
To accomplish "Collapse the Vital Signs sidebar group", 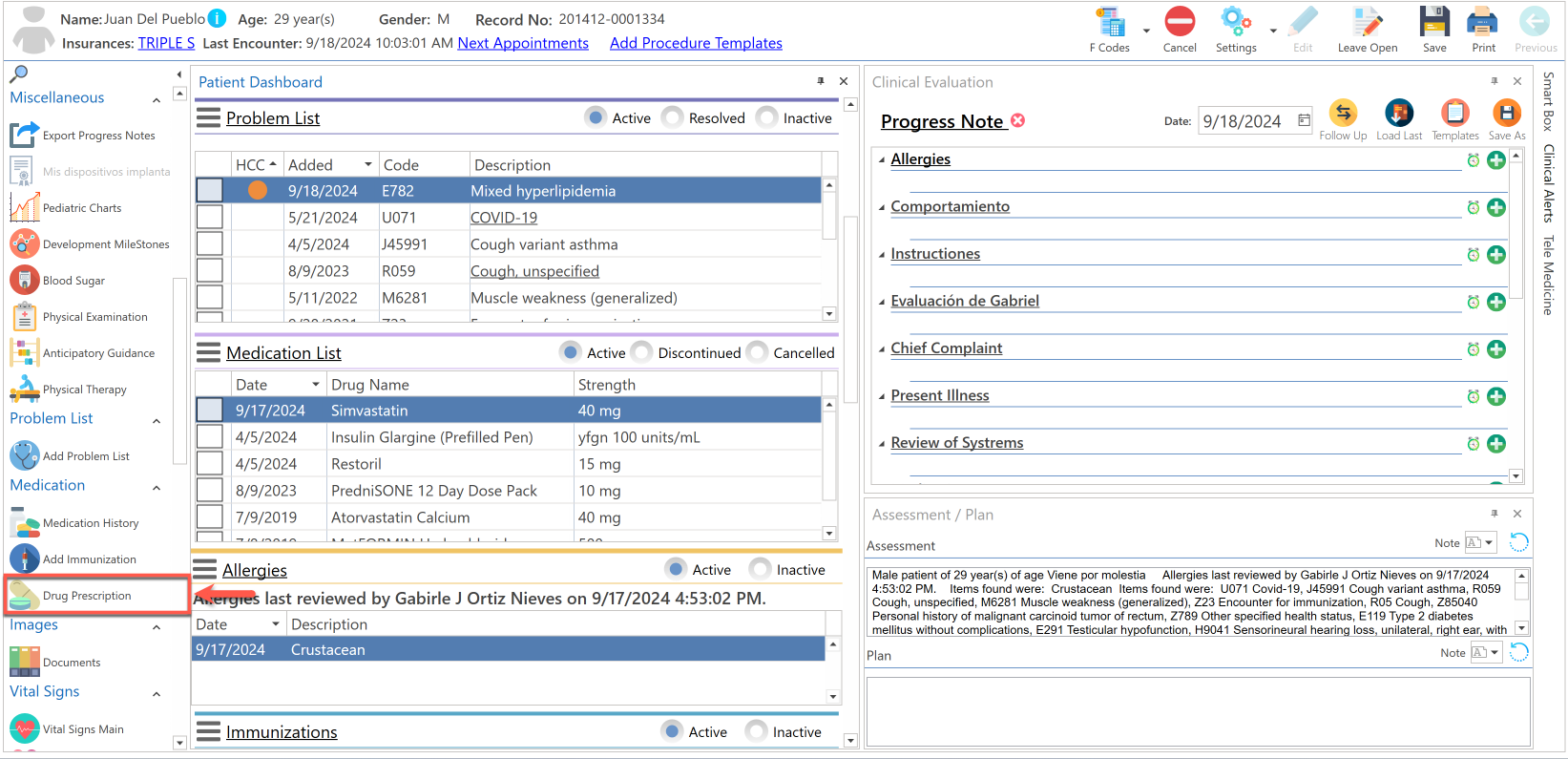I will (157, 693).
